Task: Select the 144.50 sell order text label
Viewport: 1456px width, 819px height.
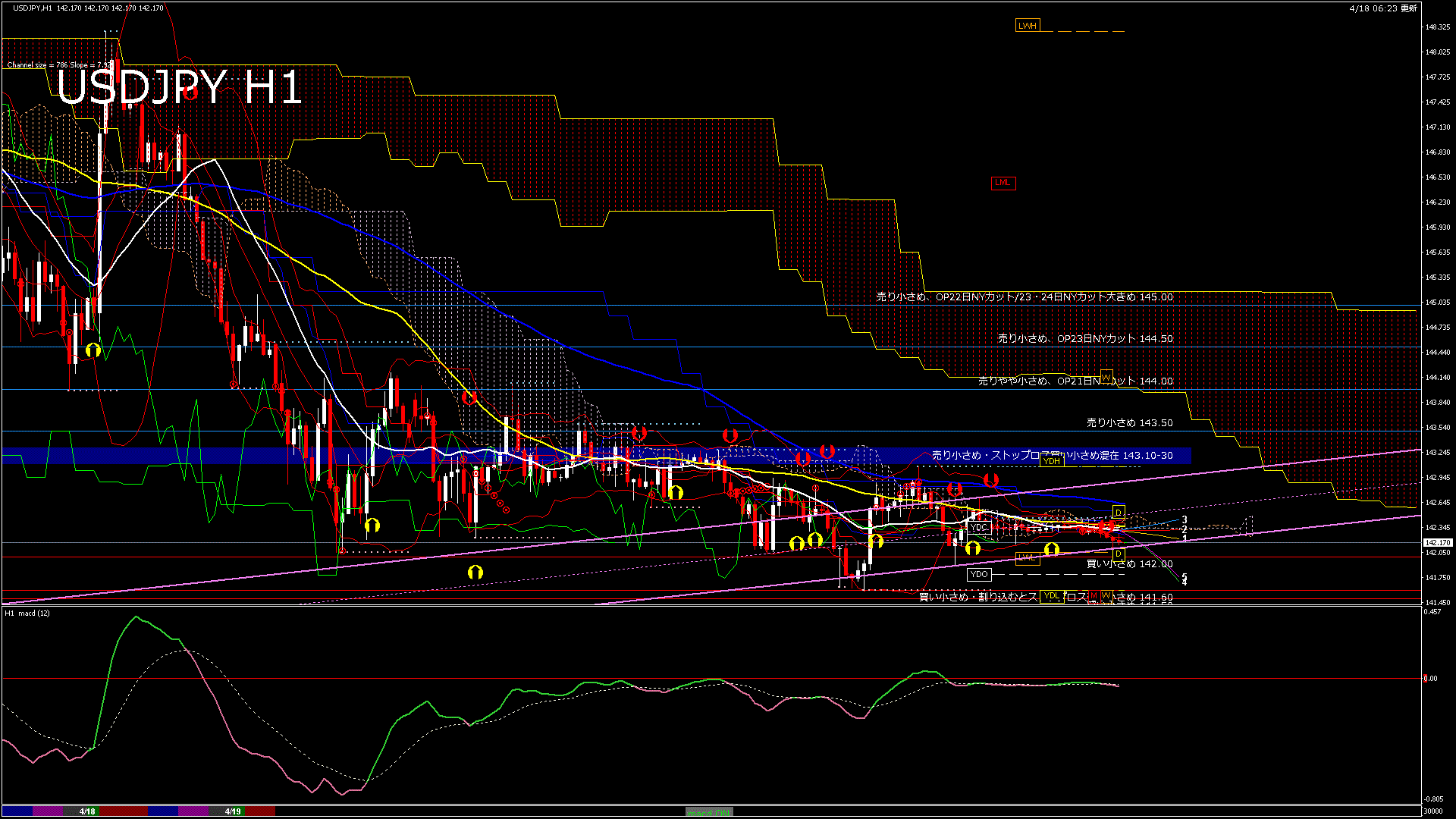Action: [1084, 339]
